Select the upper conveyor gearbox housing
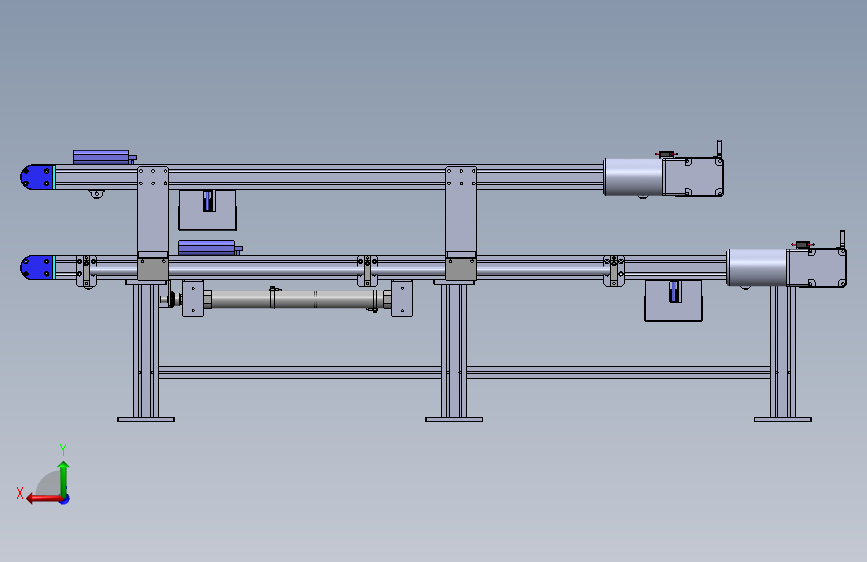867x562 pixels. (x=693, y=177)
